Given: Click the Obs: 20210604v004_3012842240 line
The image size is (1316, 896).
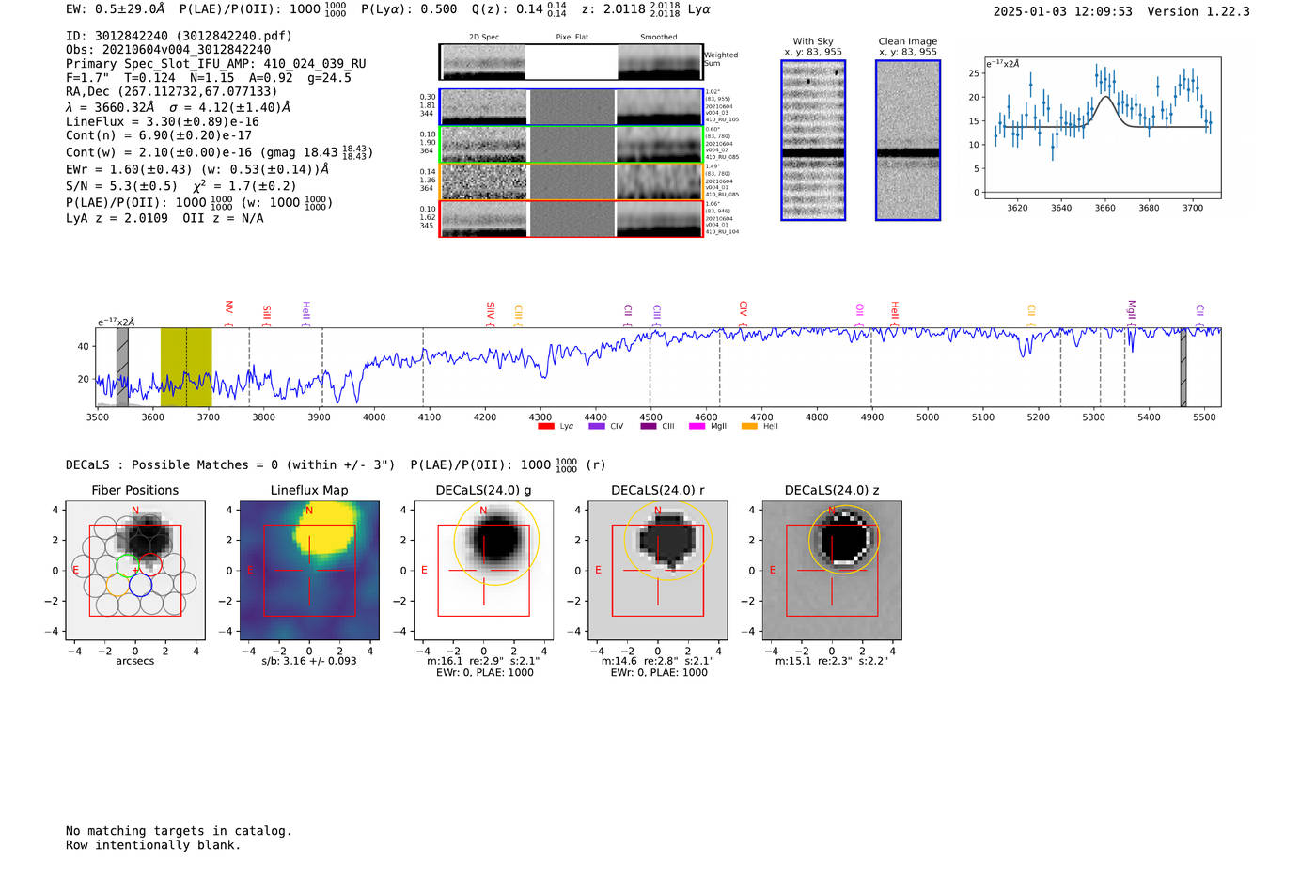Looking at the screenshot, I should 168,50.
